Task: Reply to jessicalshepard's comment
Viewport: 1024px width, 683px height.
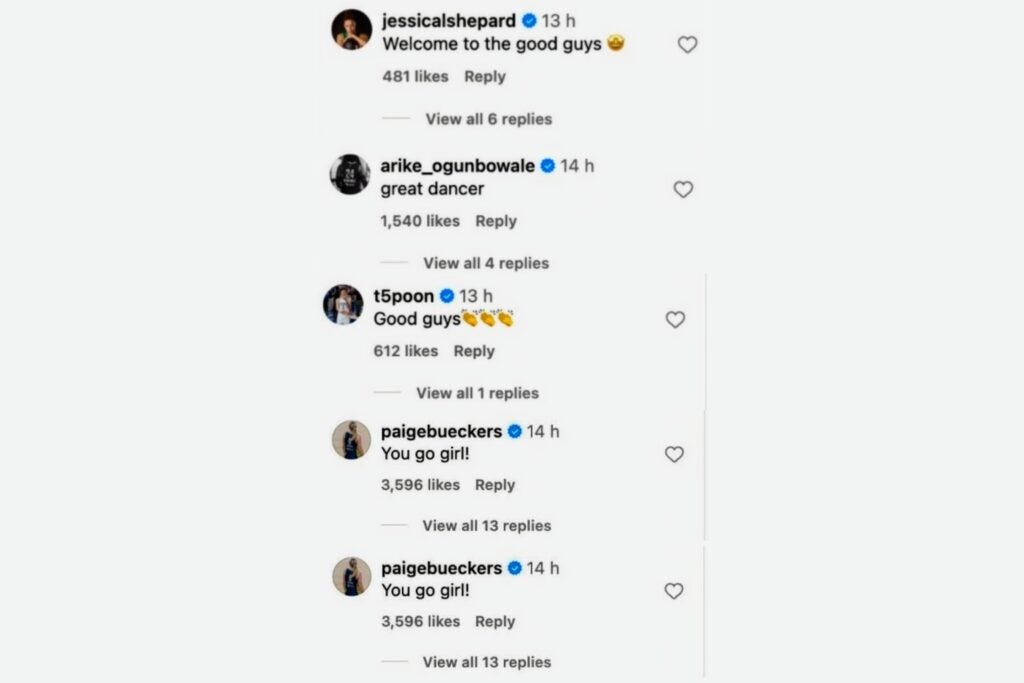Action: click(485, 76)
